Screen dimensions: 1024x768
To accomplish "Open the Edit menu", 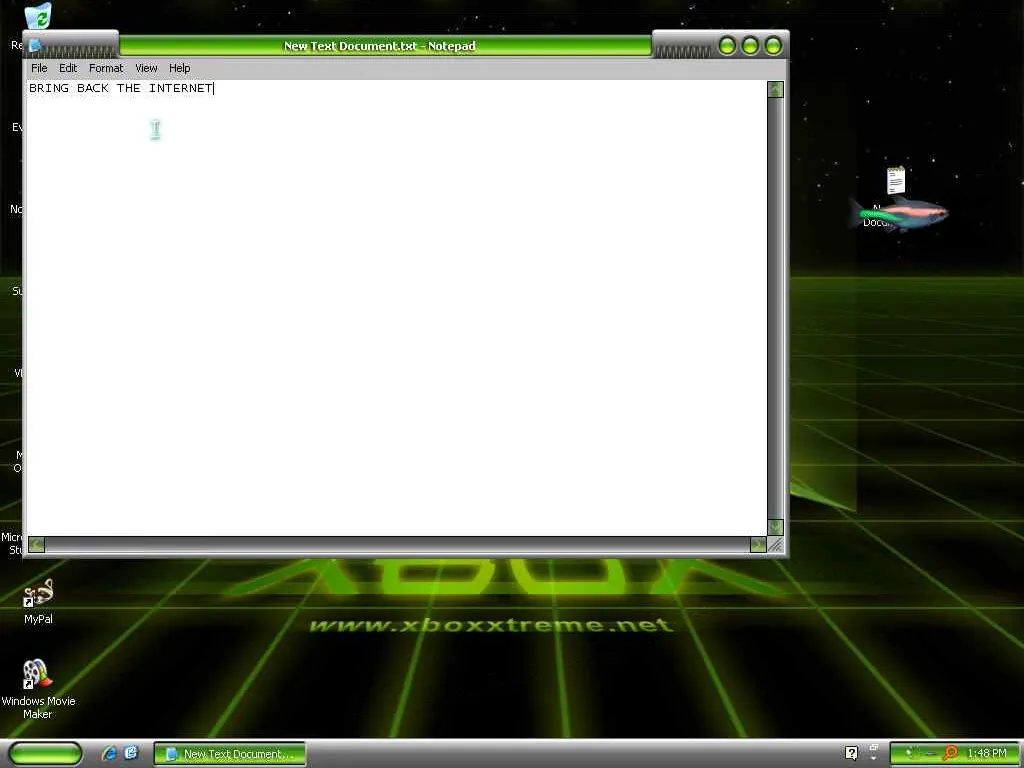I will point(68,68).
